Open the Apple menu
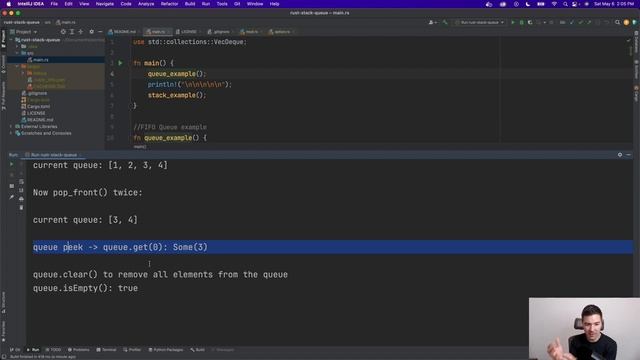 tap(9, 4)
